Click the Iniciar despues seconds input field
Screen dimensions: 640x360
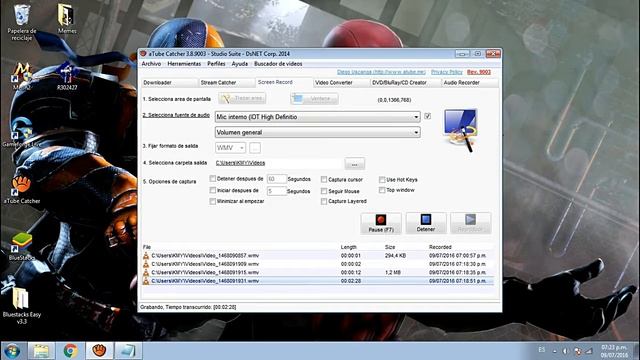coord(276,191)
